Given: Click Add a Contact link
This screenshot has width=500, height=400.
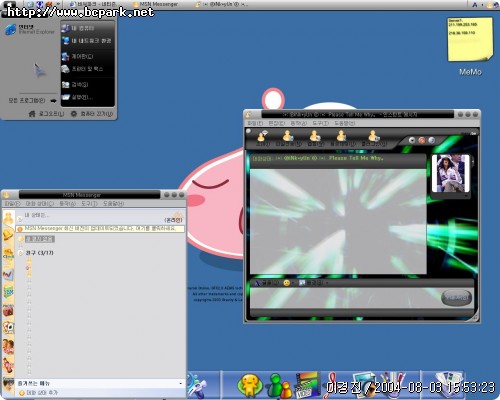Looking at the screenshot, I should [38, 393].
